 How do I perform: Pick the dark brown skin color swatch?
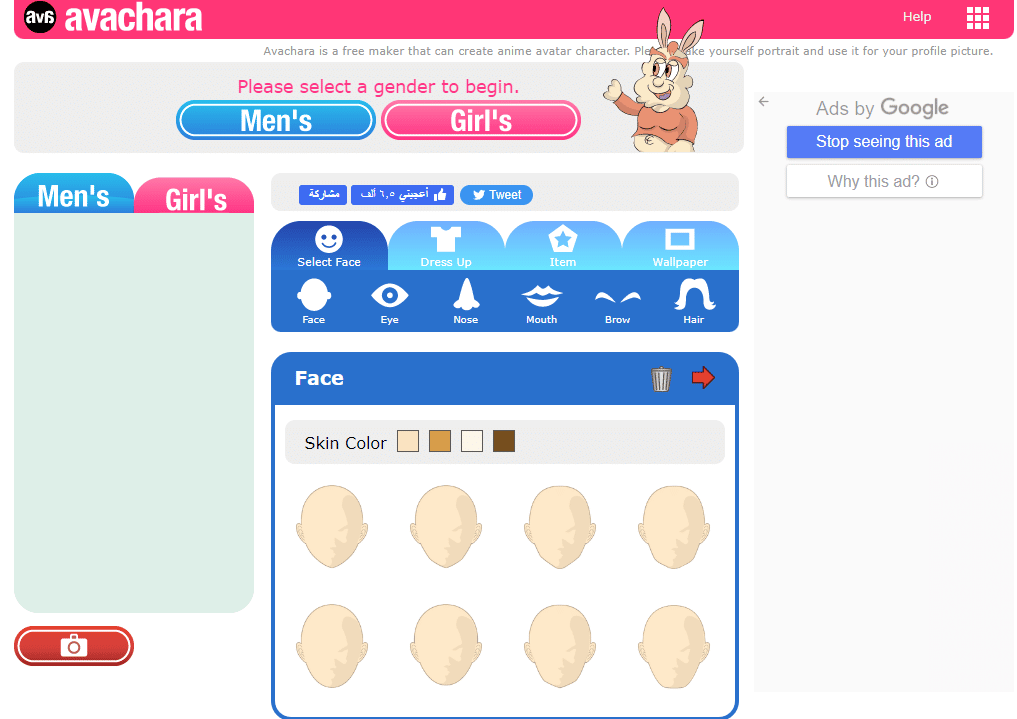(x=504, y=442)
